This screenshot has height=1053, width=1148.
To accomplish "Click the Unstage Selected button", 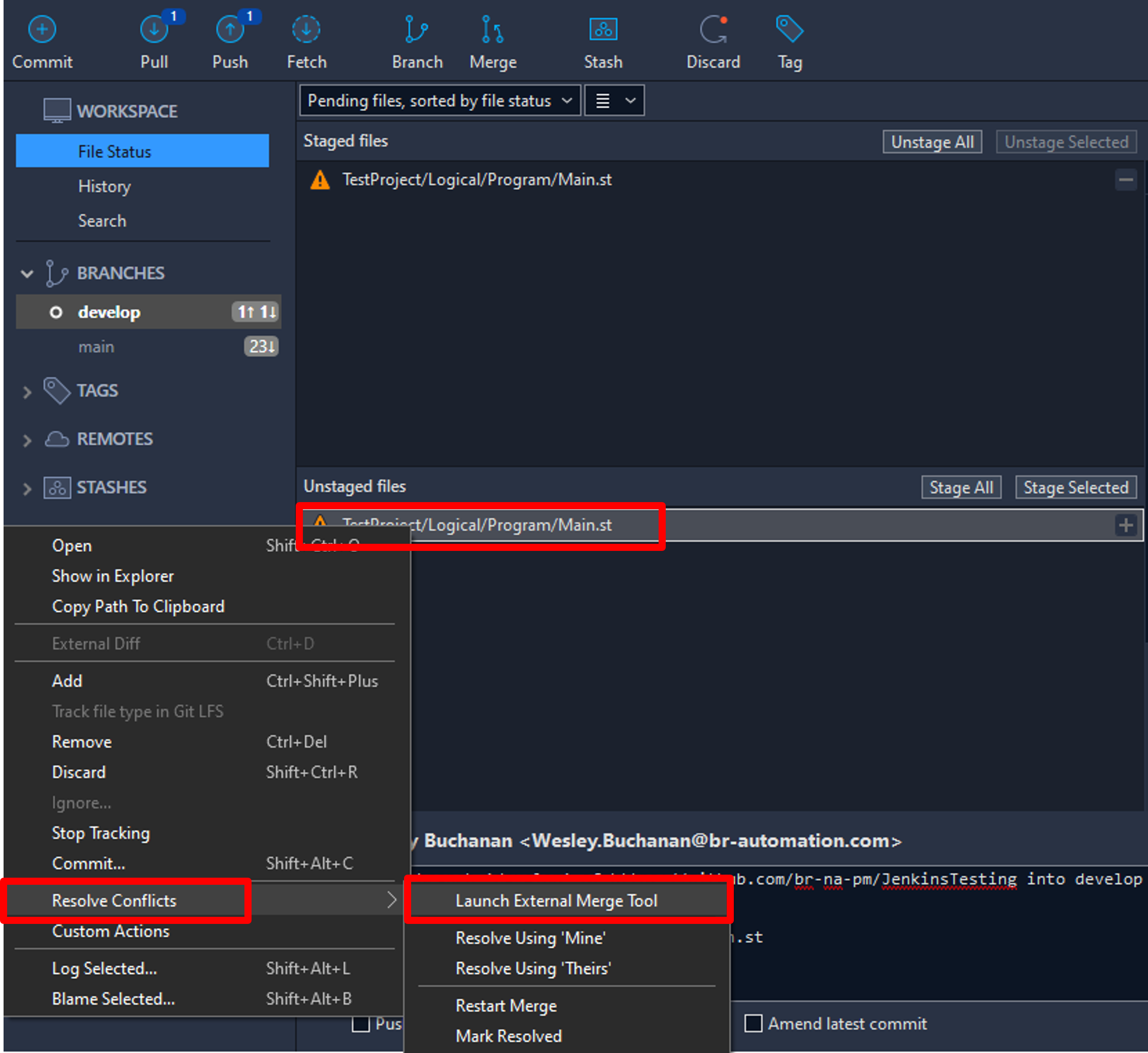I will pos(1066,142).
